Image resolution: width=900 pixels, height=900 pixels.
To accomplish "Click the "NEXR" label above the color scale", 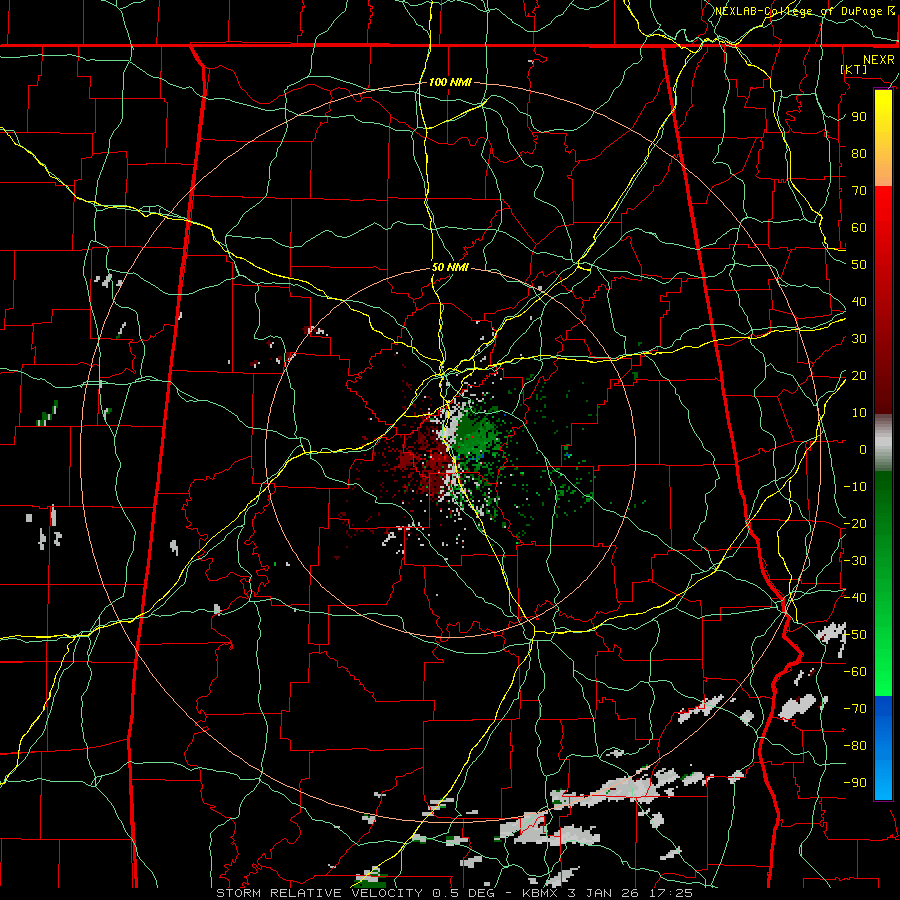I will (879, 60).
